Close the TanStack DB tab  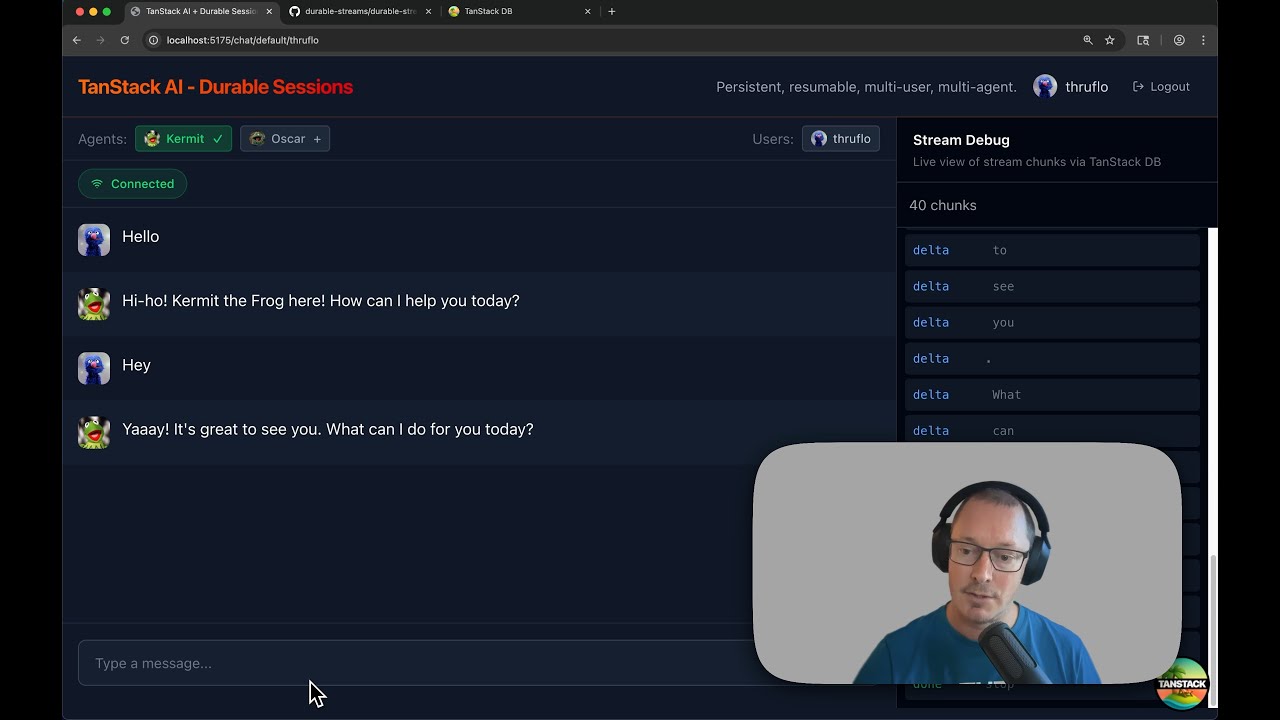pos(588,11)
